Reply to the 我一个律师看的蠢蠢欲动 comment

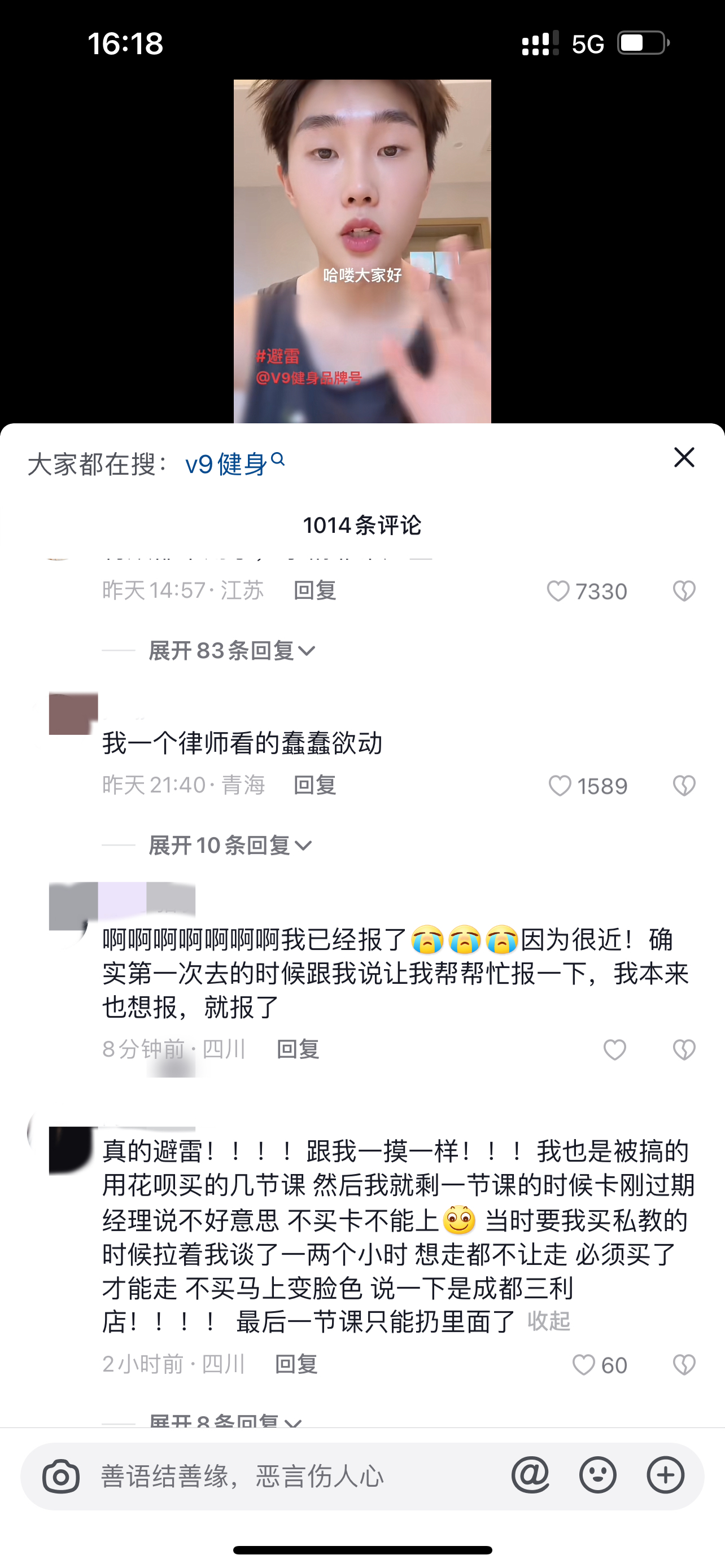coord(315,785)
